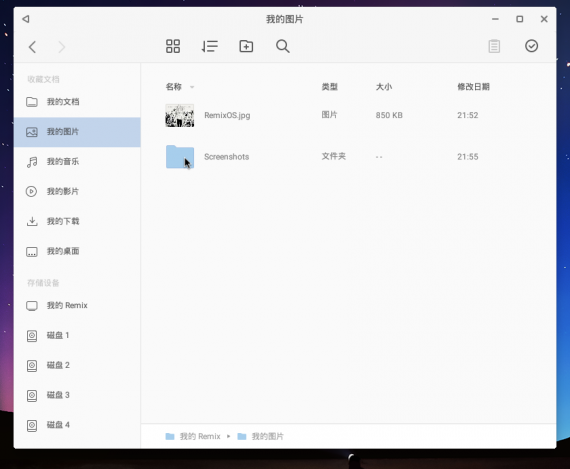Screen dimensions: 570x469
Task: Sort files by 类型 column
Action: 329,87
